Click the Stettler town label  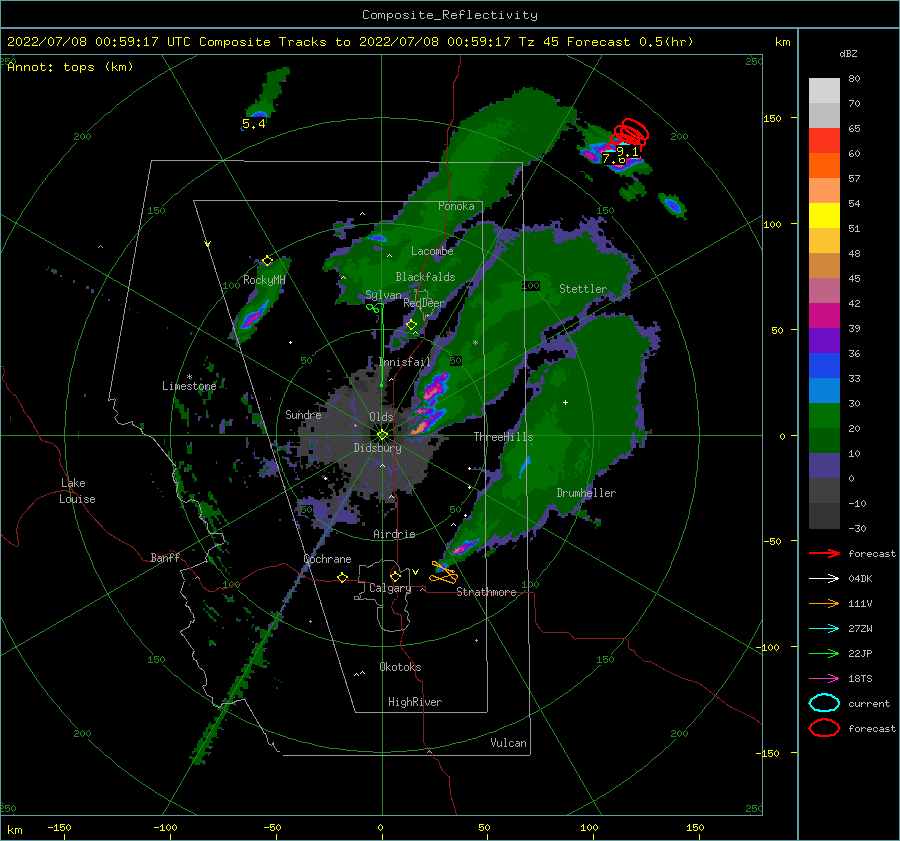tap(583, 289)
